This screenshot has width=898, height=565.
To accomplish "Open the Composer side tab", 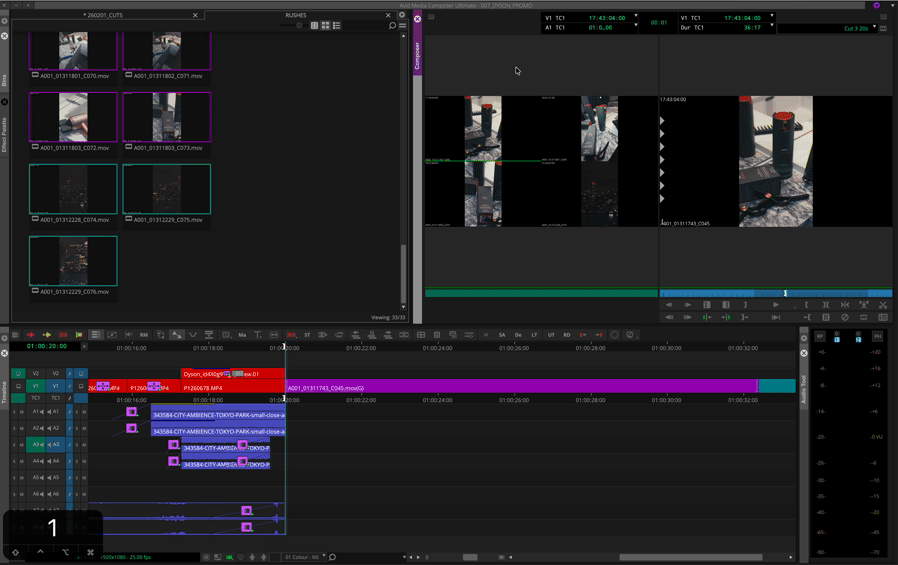I will [x=417, y=56].
